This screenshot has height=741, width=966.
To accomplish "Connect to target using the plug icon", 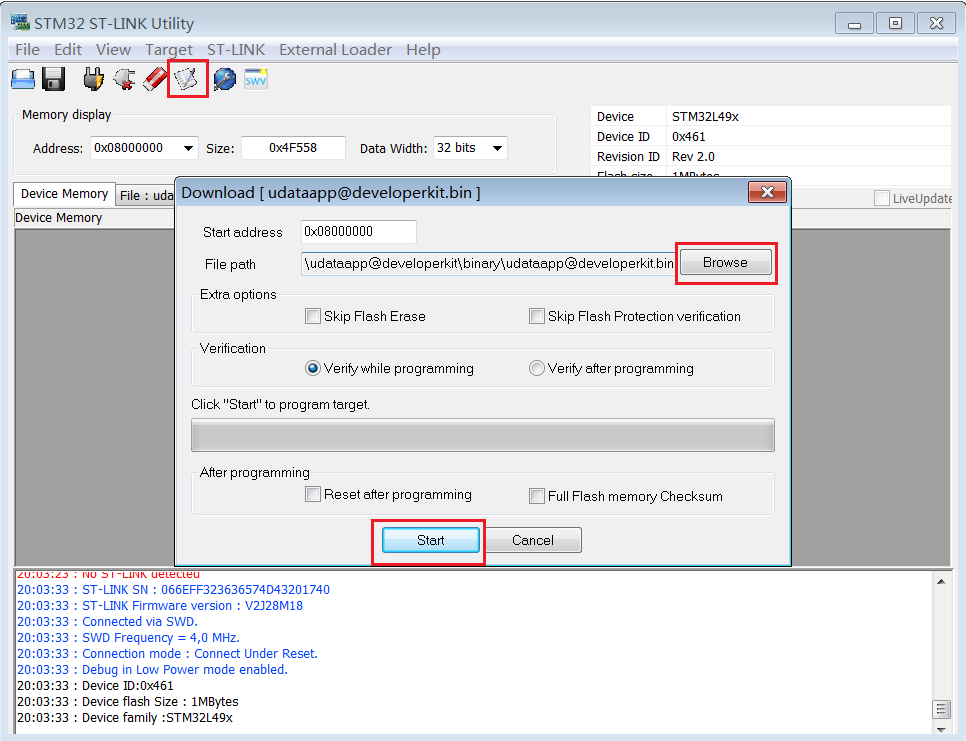I will 94,79.
